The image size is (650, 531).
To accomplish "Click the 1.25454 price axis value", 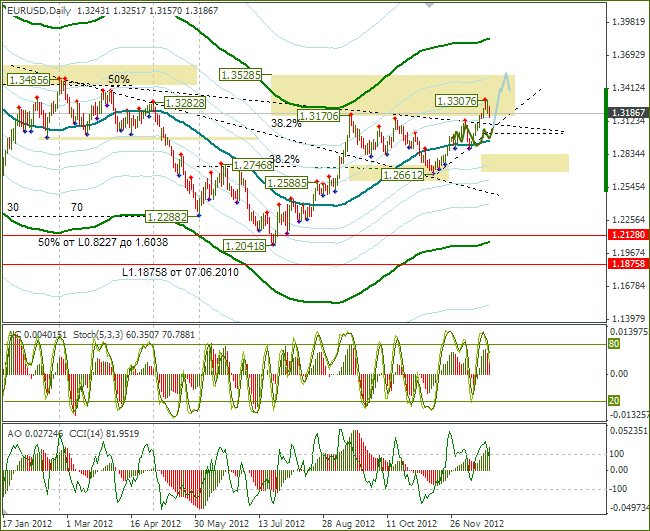I will (x=629, y=187).
